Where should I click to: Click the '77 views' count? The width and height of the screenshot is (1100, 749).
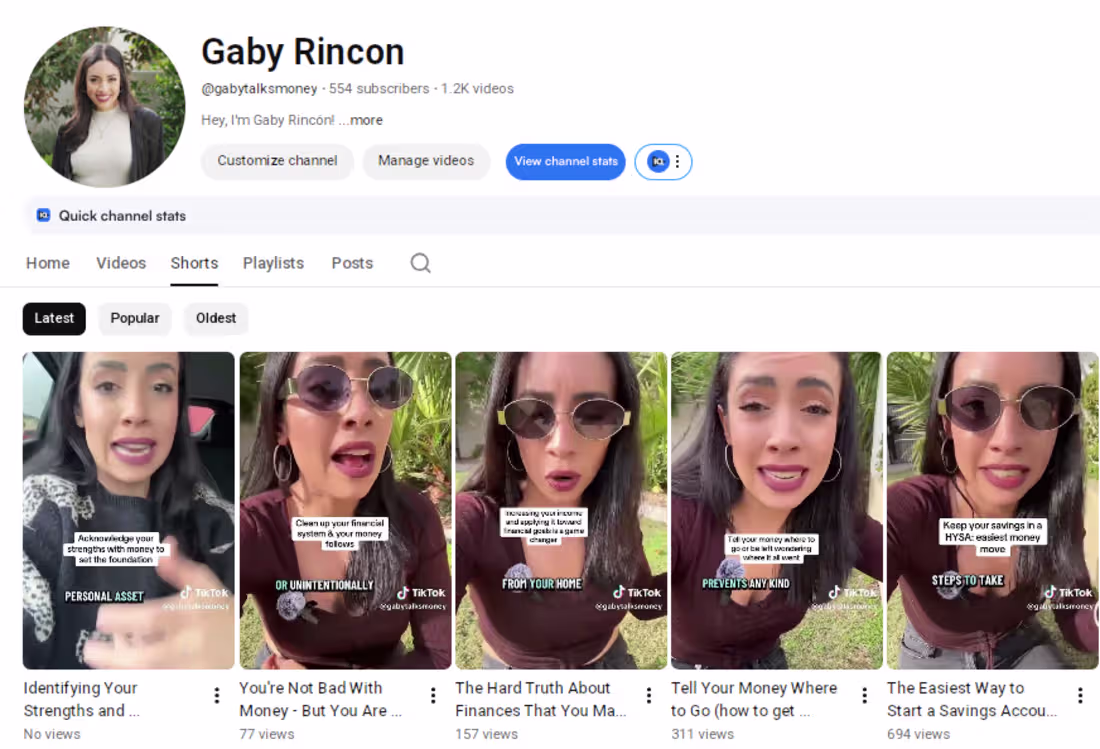pos(267,734)
